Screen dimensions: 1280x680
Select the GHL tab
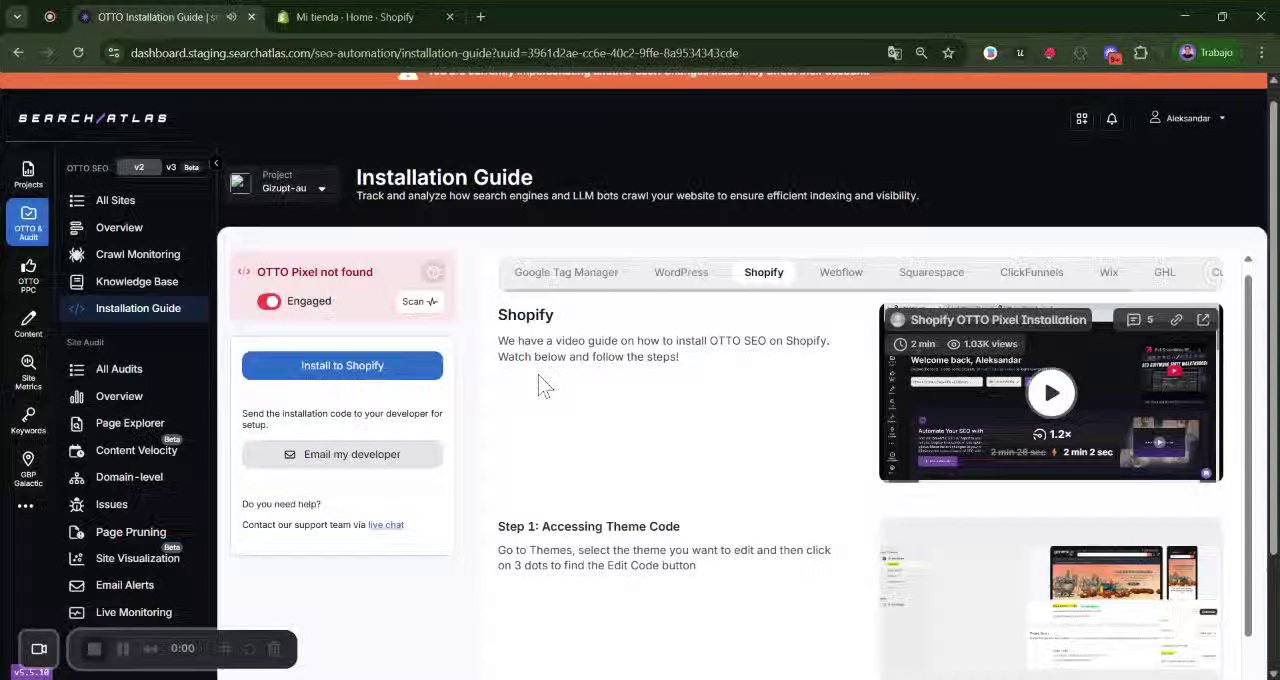1164,272
